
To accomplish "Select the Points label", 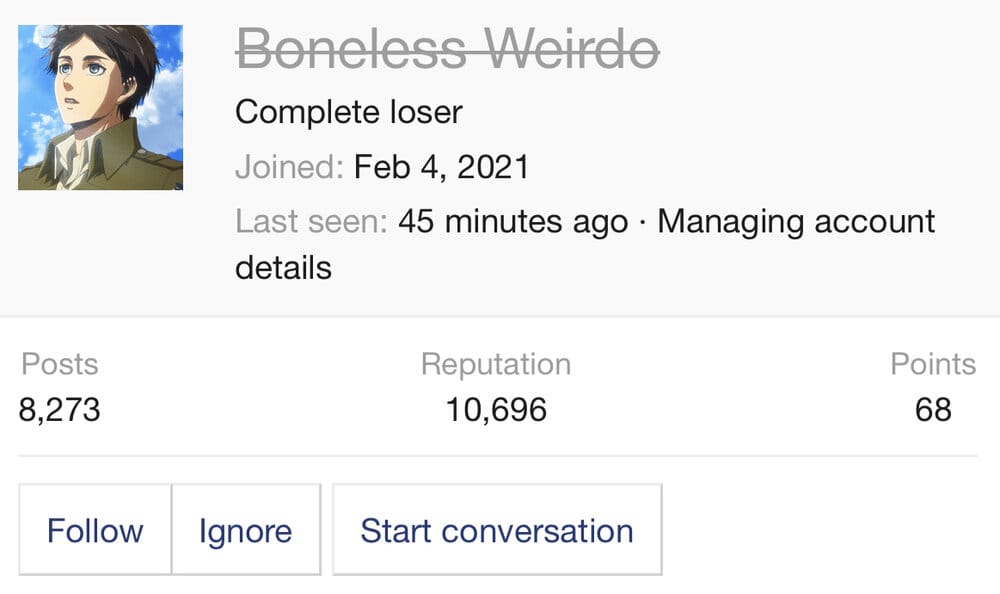I will tap(933, 364).
